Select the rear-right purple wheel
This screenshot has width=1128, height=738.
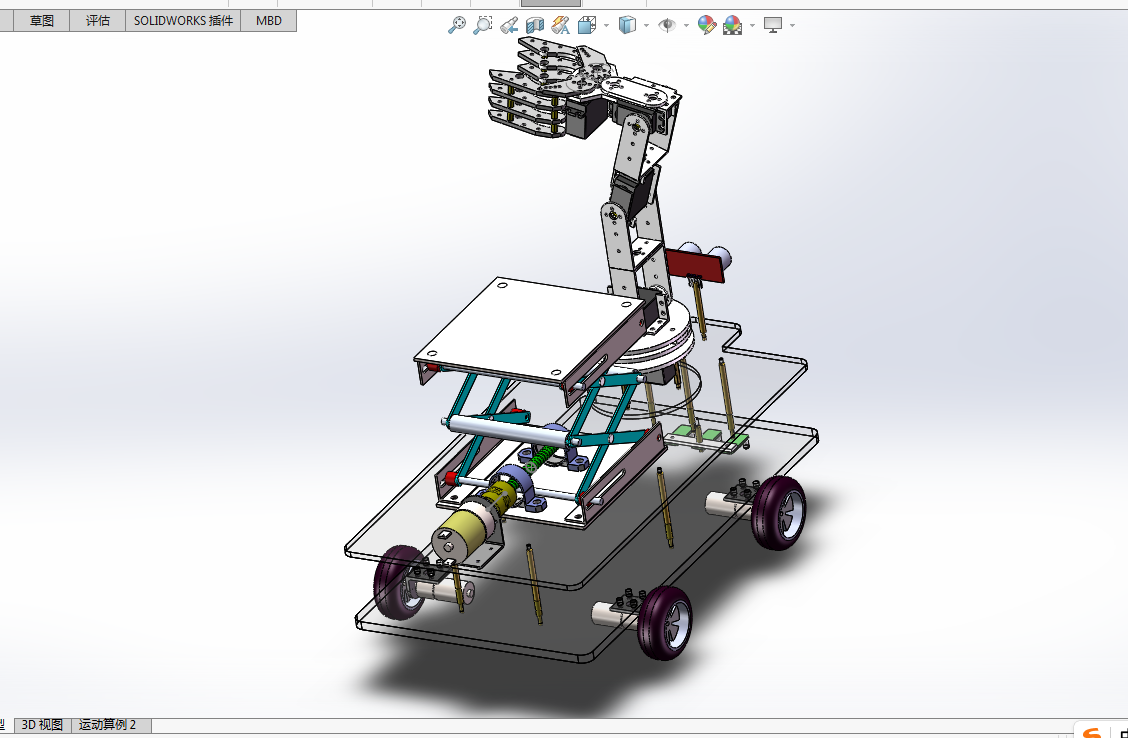pyautogui.click(x=779, y=512)
